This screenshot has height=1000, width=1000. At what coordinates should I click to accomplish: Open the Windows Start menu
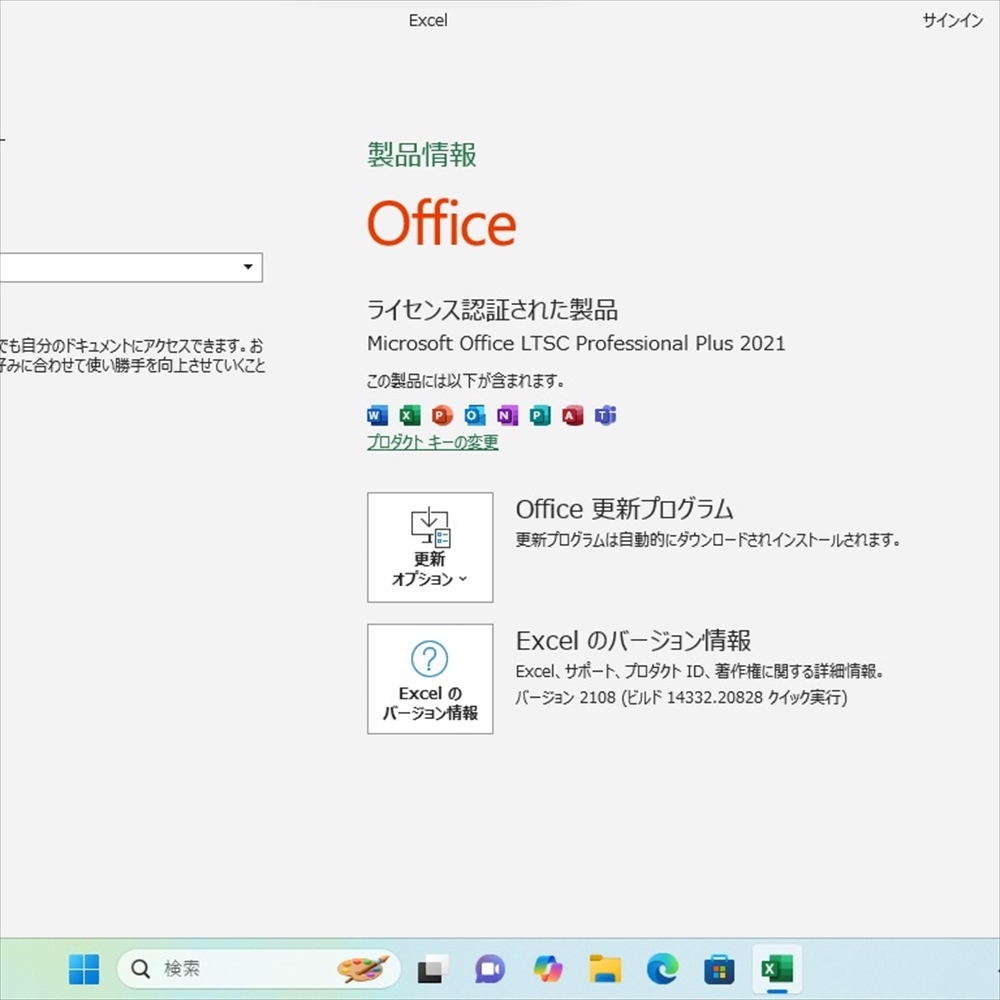pos(84,969)
